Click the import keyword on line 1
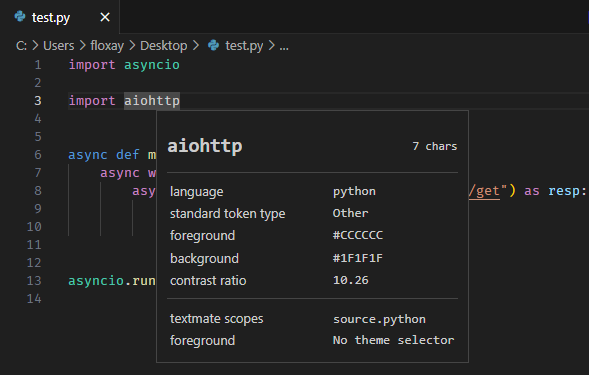This screenshot has width=589, height=375. [x=92, y=65]
